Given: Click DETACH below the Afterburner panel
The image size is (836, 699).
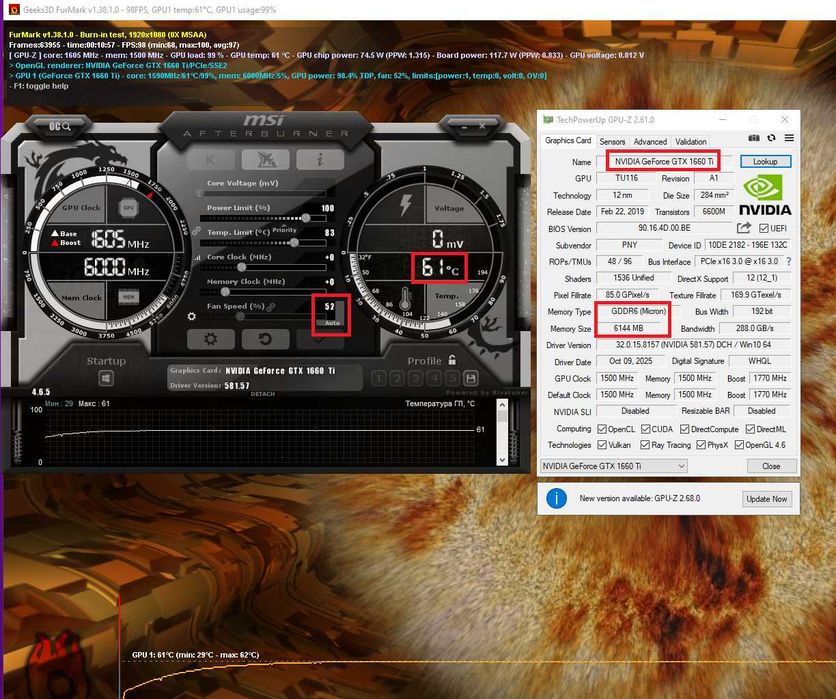Looking at the screenshot, I should (x=262, y=394).
